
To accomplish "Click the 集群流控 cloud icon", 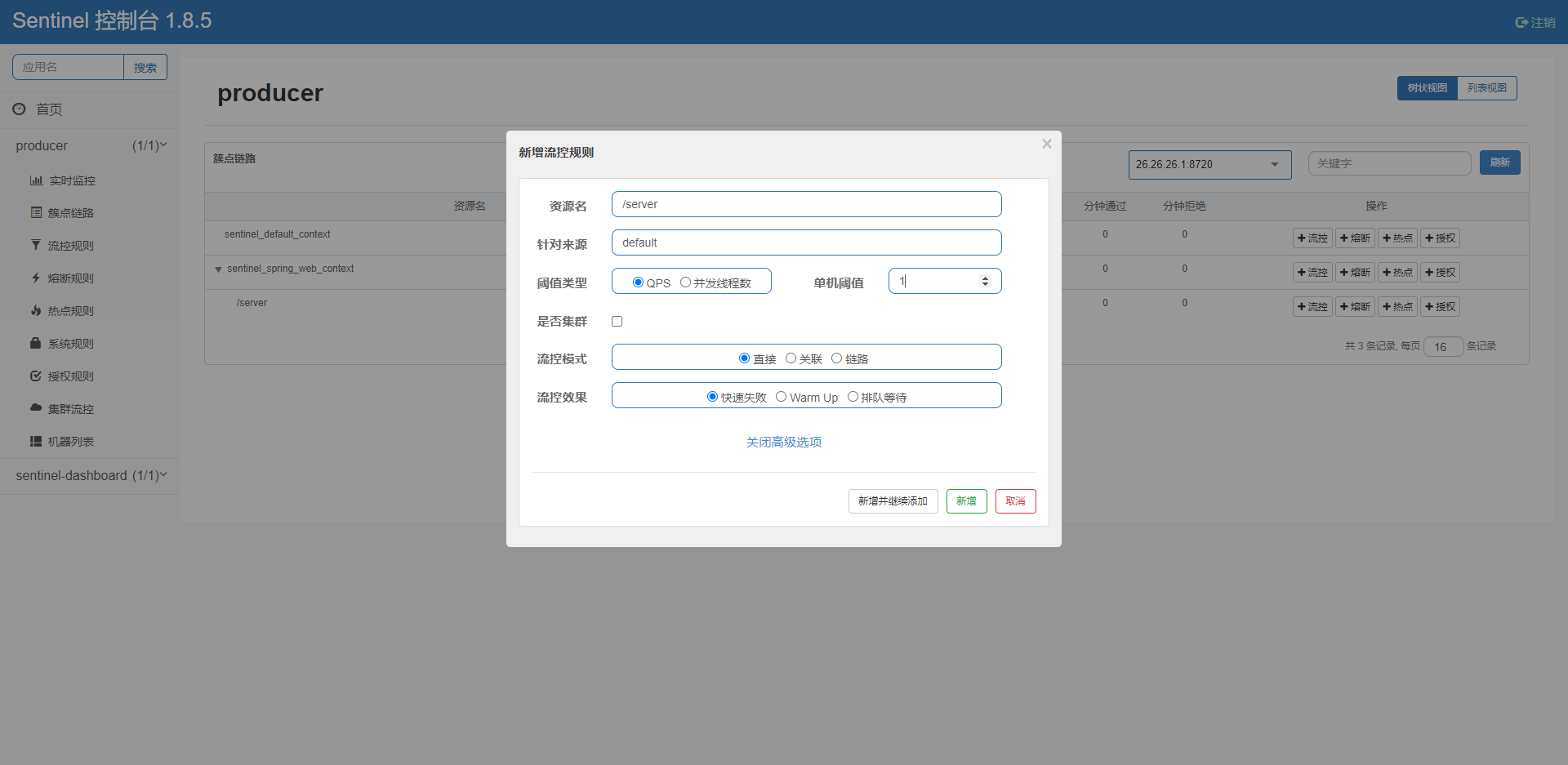I will tap(36, 407).
